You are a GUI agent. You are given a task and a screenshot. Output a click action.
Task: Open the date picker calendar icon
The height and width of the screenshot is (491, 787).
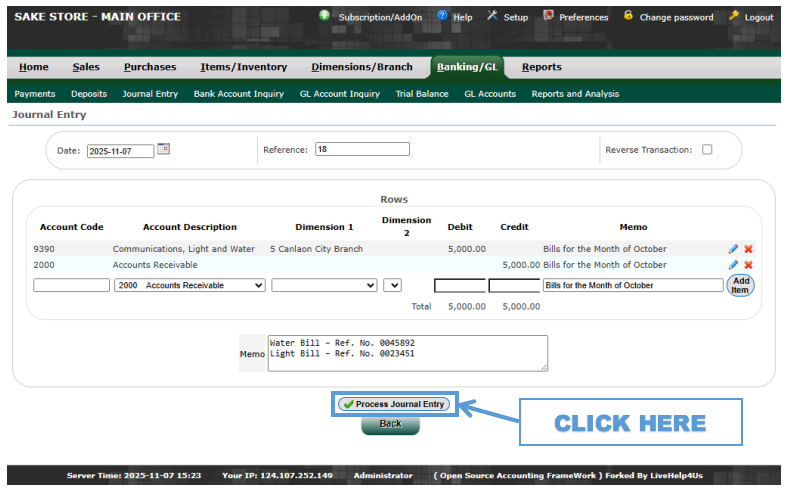pyautogui.click(x=164, y=149)
